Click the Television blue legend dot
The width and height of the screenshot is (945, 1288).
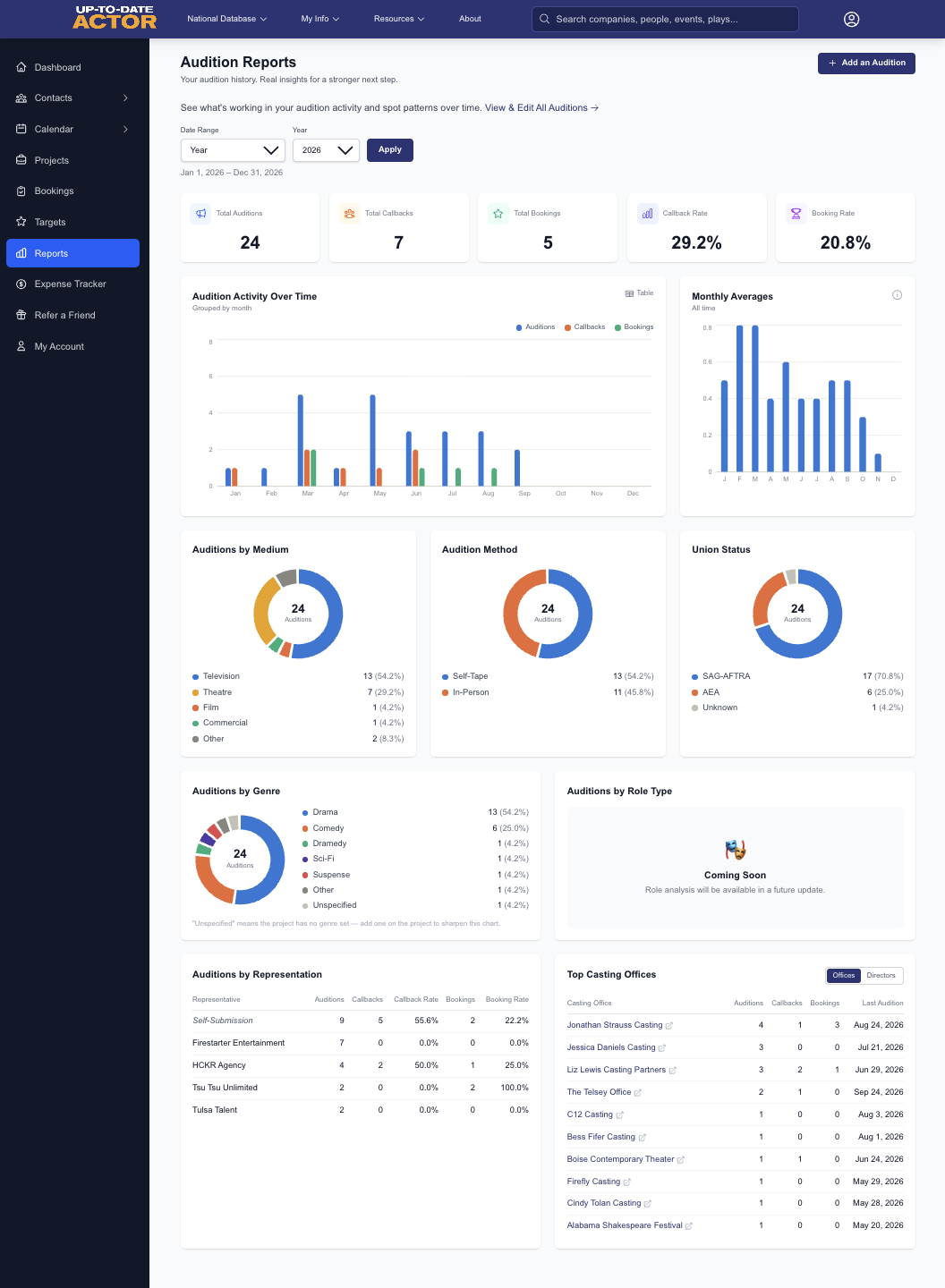coord(195,677)
